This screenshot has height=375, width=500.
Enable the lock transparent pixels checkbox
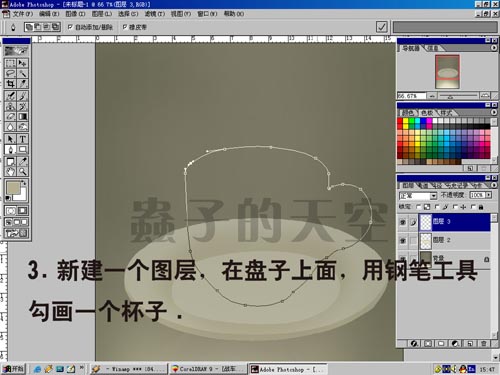(419, 207)
